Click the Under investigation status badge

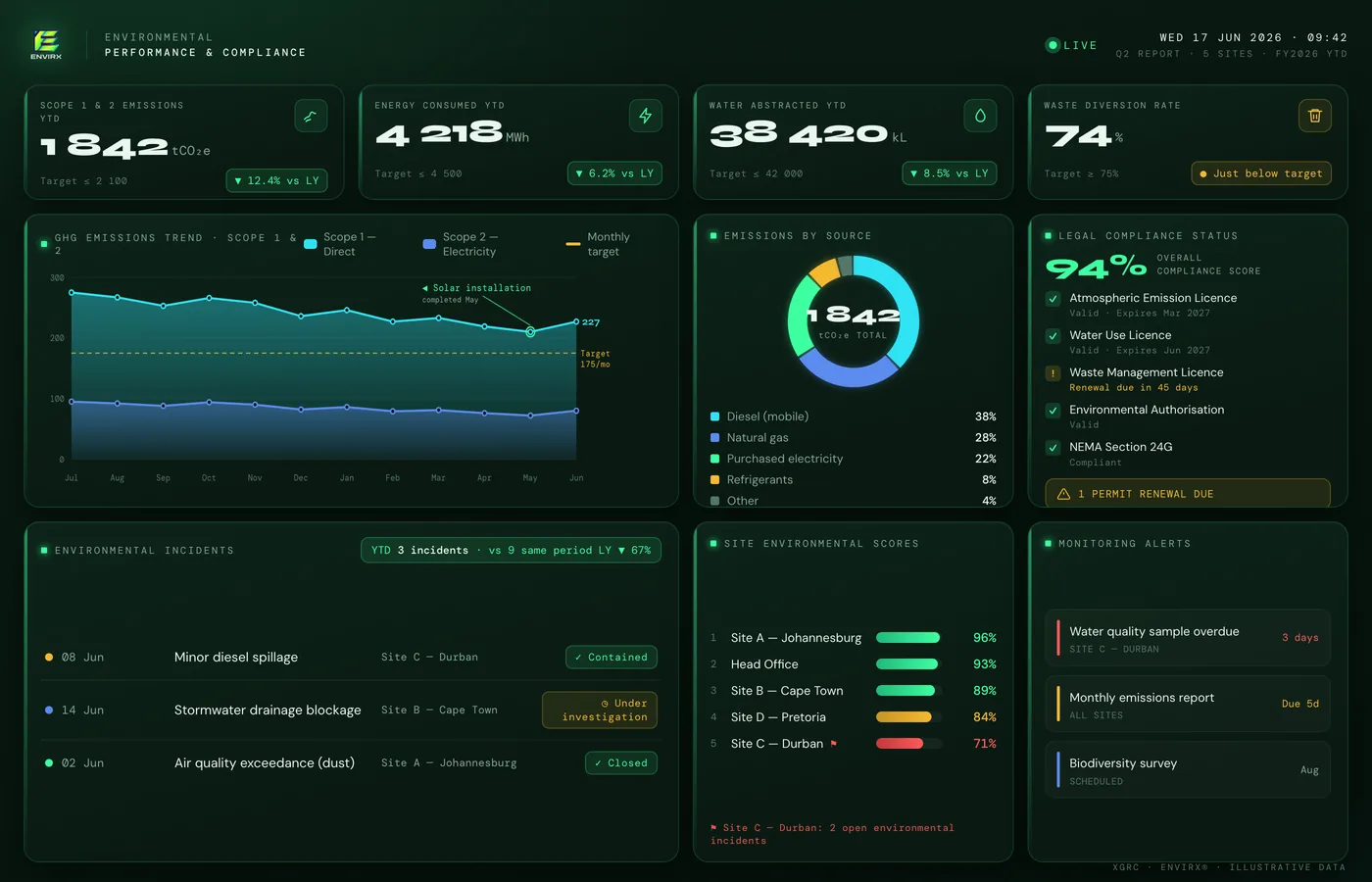[600, 710]
